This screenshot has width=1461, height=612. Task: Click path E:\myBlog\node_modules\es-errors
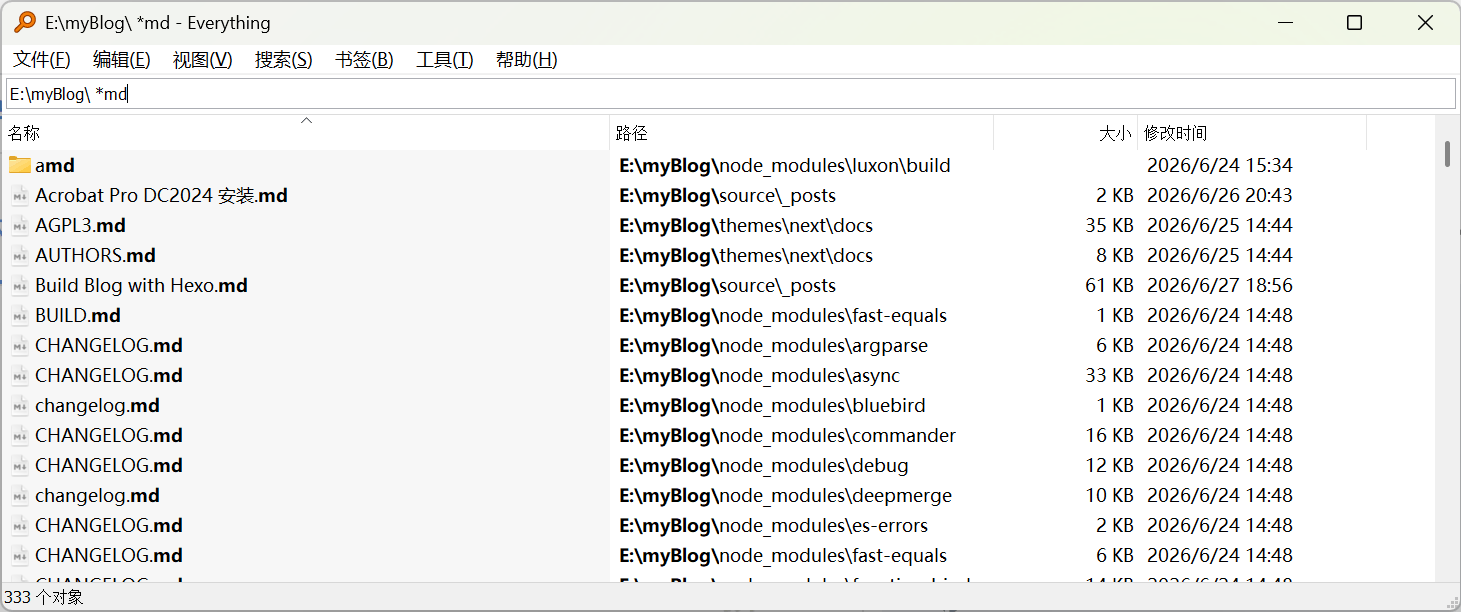pyautogui.click(x=774, y=525)
